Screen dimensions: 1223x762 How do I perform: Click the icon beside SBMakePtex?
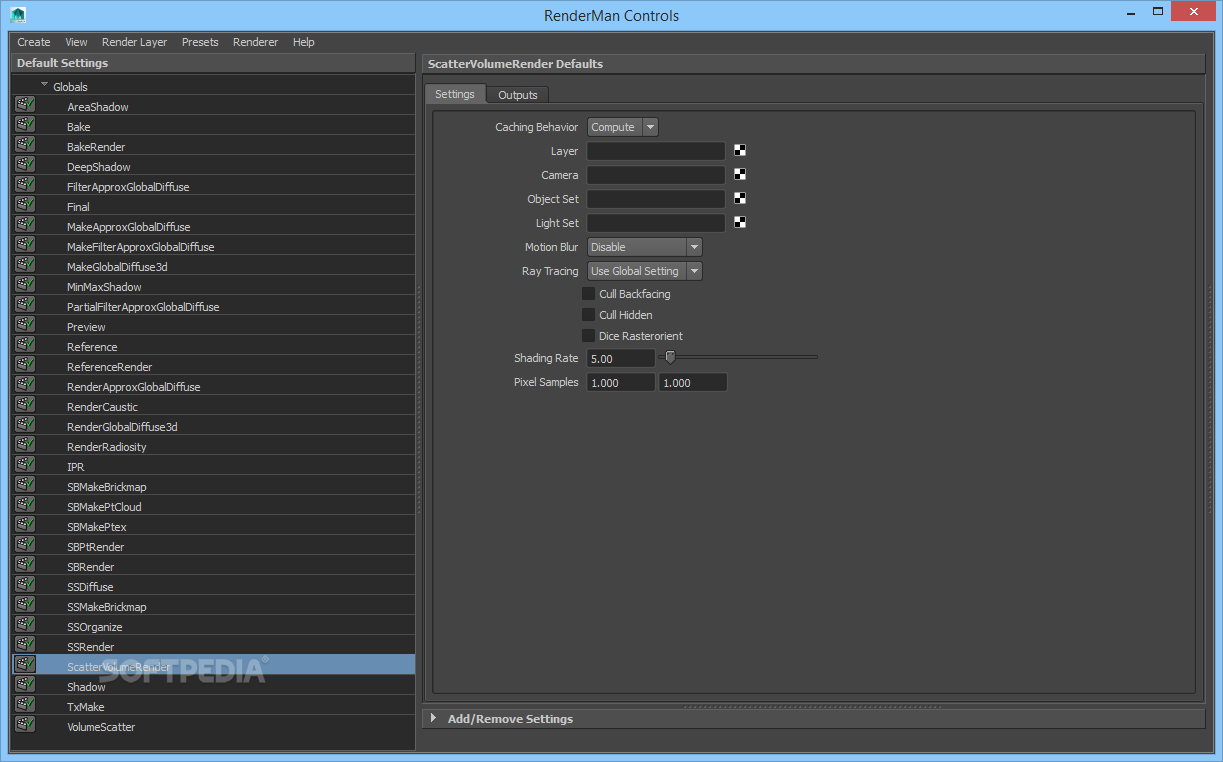pyautogui.click(x=25, y=524)
